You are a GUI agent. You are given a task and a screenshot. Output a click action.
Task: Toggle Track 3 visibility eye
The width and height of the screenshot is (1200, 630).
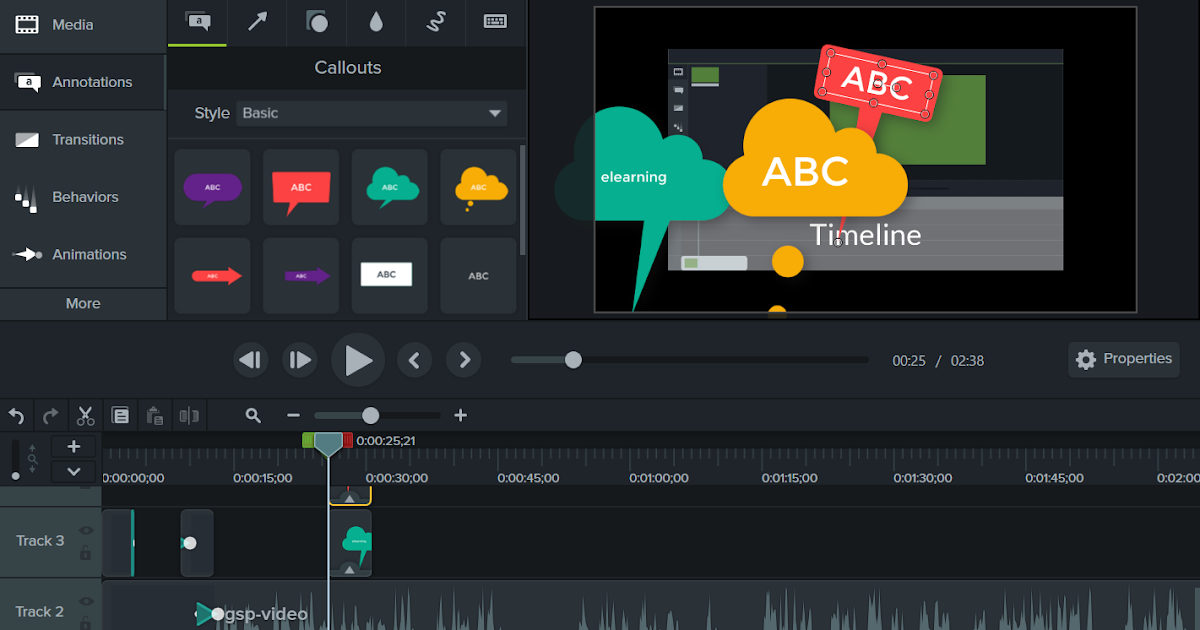(x=86, y=531)
